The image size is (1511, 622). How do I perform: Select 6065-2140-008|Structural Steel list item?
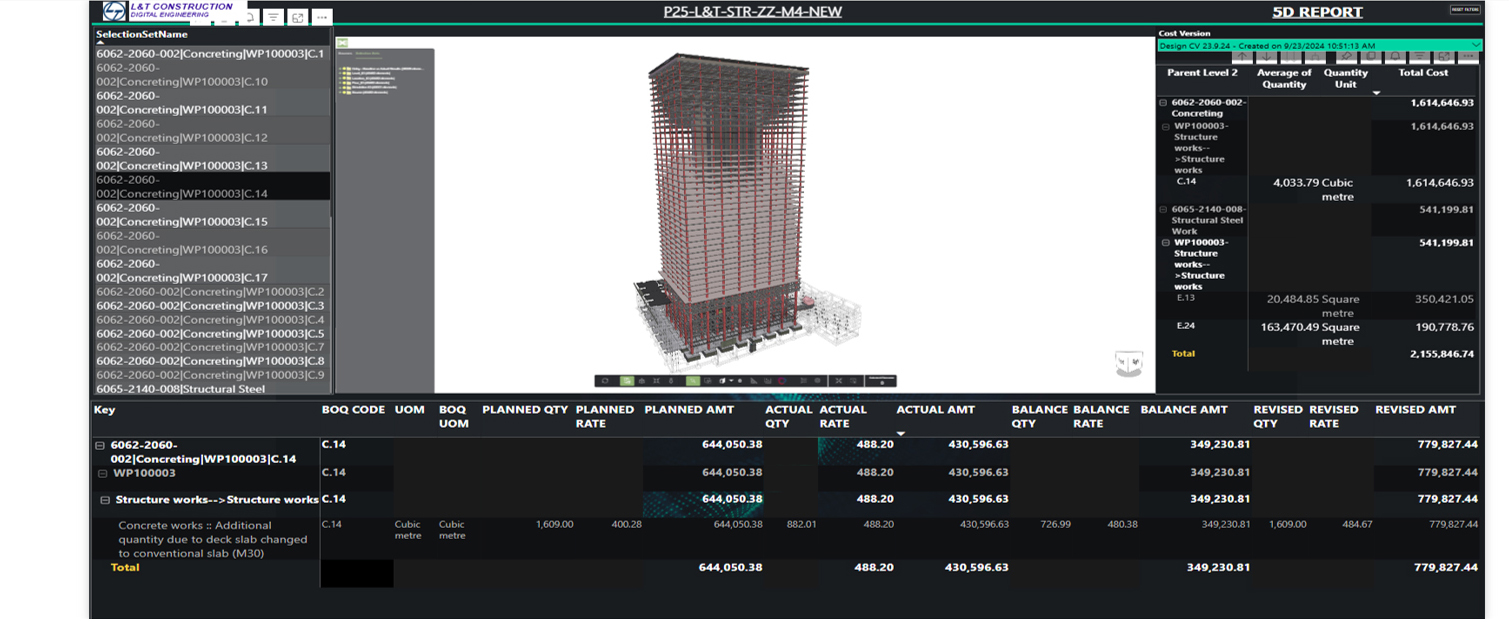pyautogui.click(x=180, y=389)
